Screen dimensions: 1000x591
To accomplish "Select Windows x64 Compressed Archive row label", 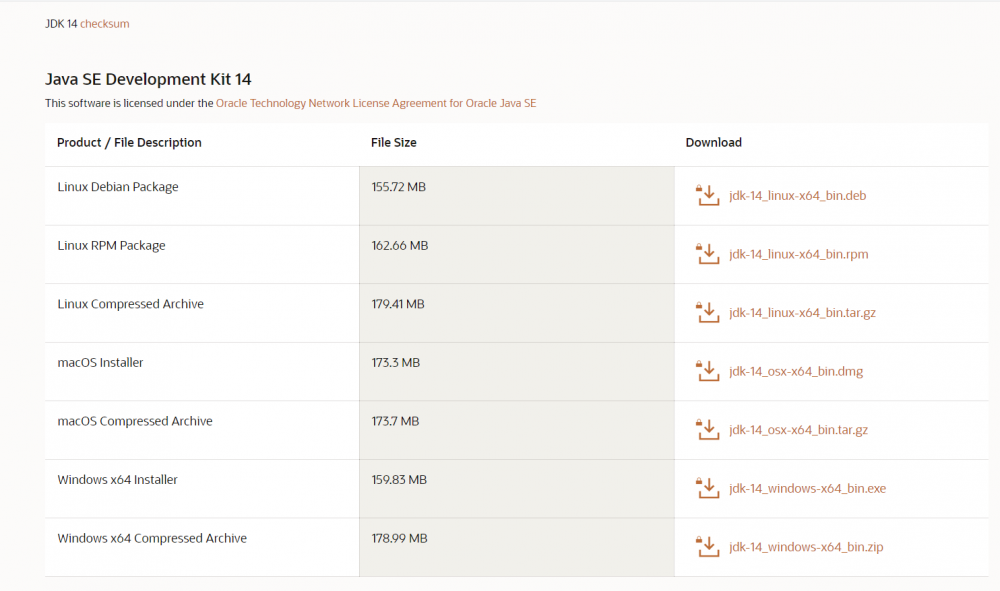I will (152, 538).
